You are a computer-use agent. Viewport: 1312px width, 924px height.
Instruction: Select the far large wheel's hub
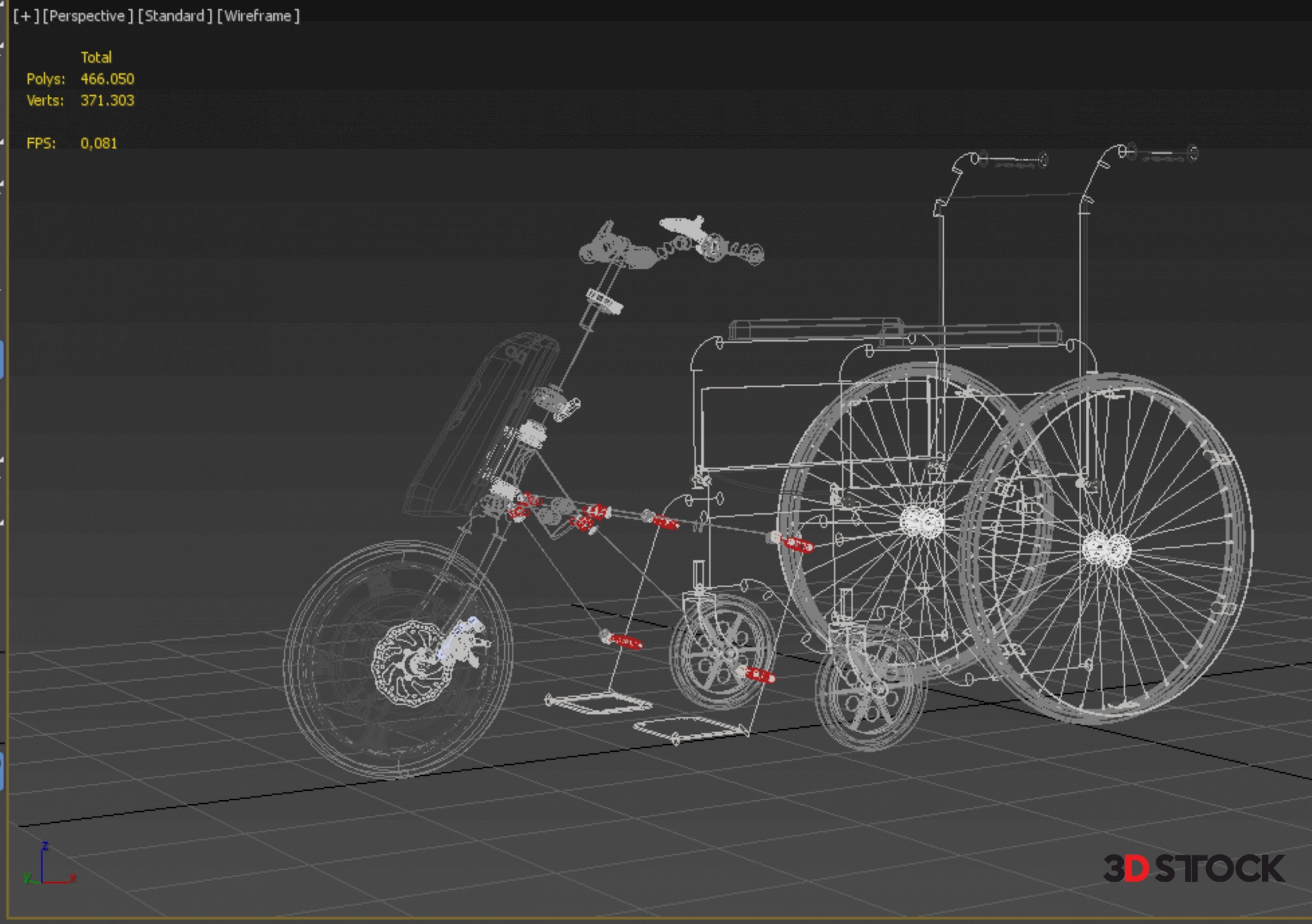coord(921,522)
